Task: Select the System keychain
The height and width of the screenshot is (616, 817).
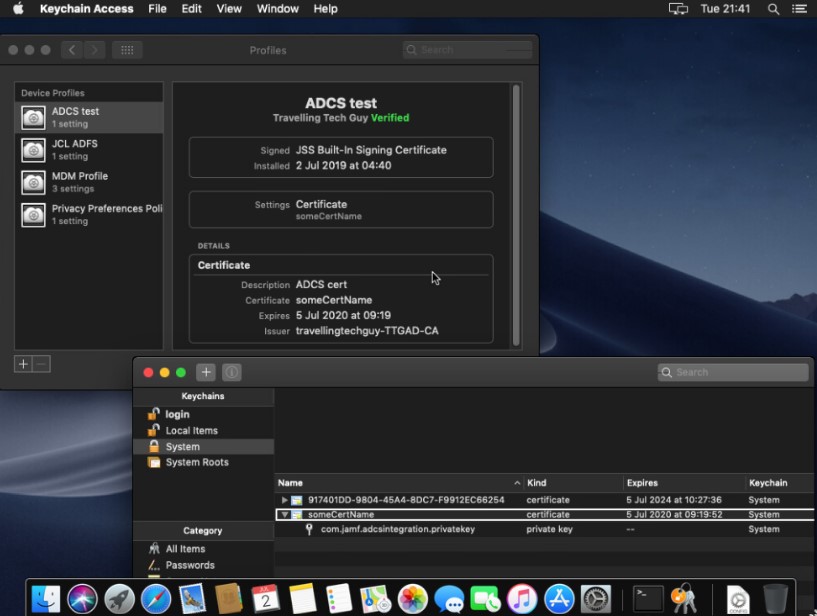Action: (x=203, y=447)
